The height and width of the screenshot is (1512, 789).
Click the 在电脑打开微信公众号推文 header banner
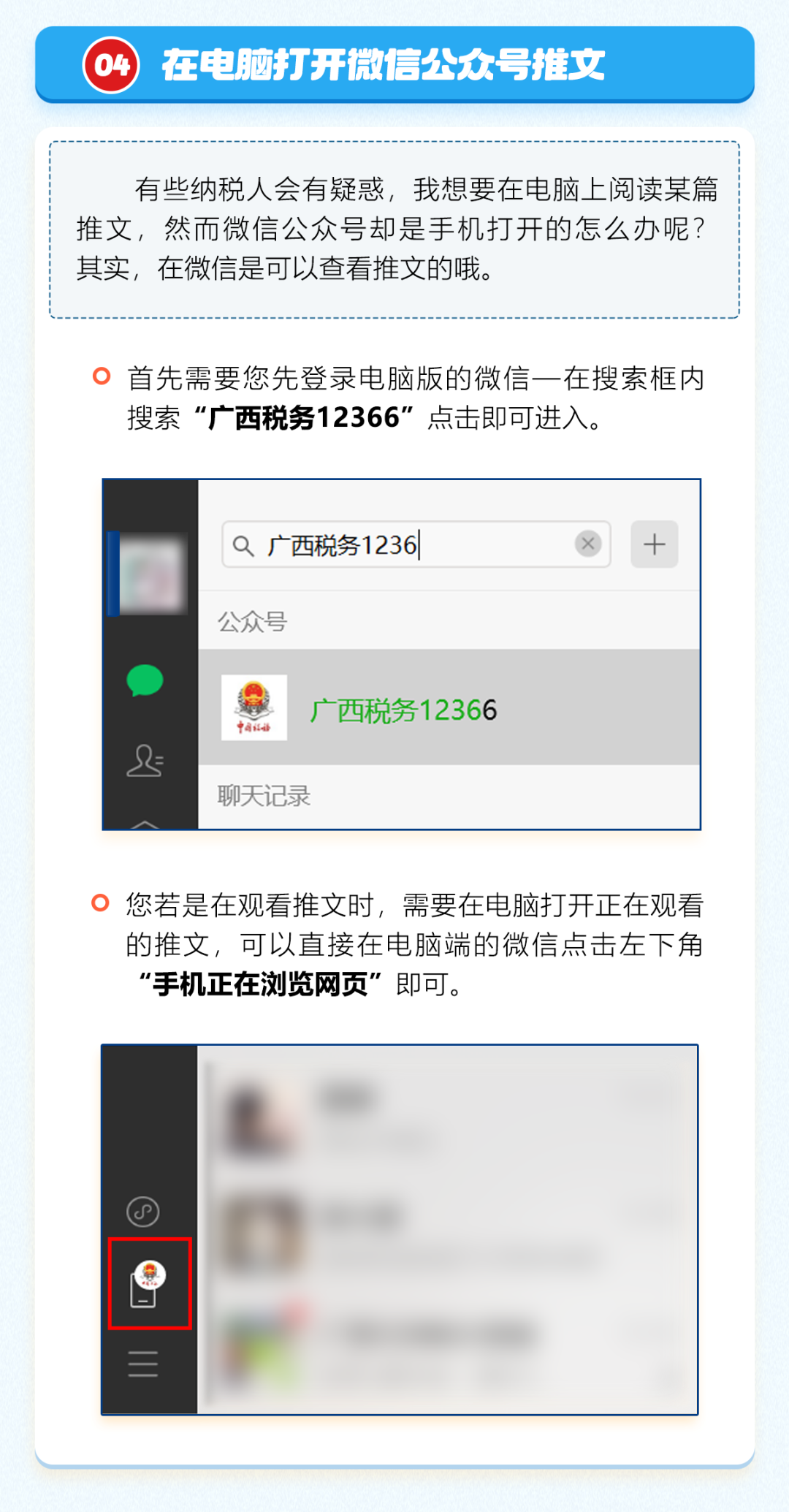[x=394, y=64]
